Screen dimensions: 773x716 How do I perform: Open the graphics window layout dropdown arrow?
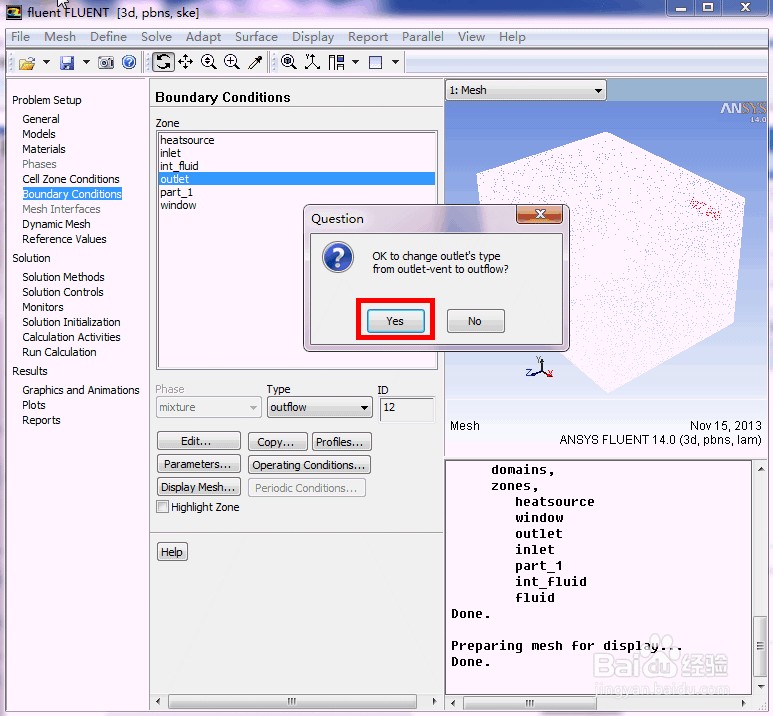[x=395, y=62]
